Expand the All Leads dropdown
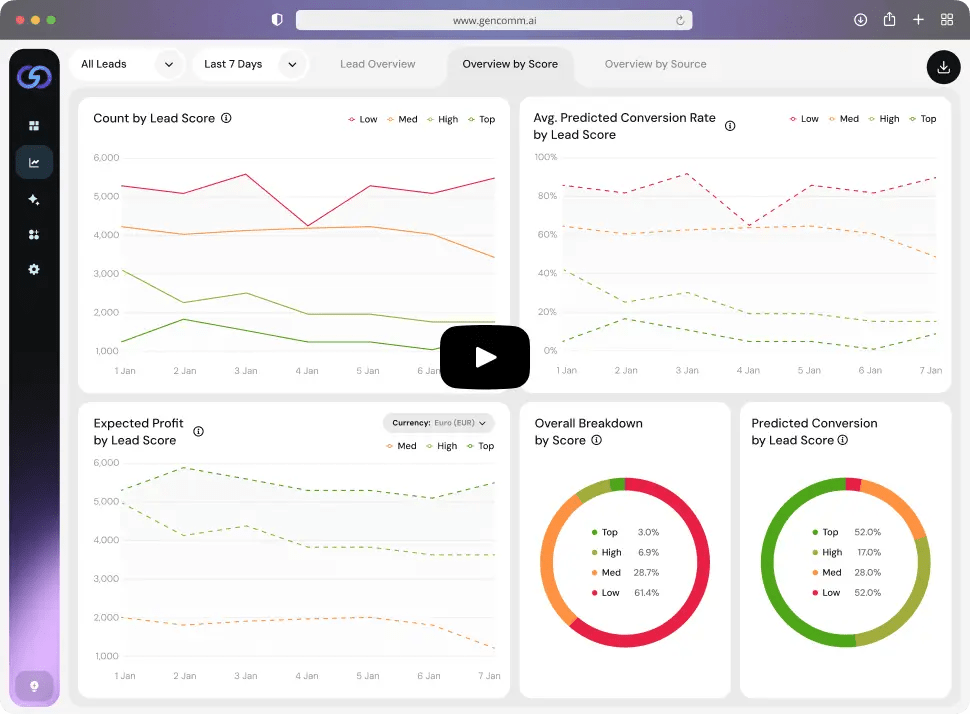 click(x=127, y=64)
